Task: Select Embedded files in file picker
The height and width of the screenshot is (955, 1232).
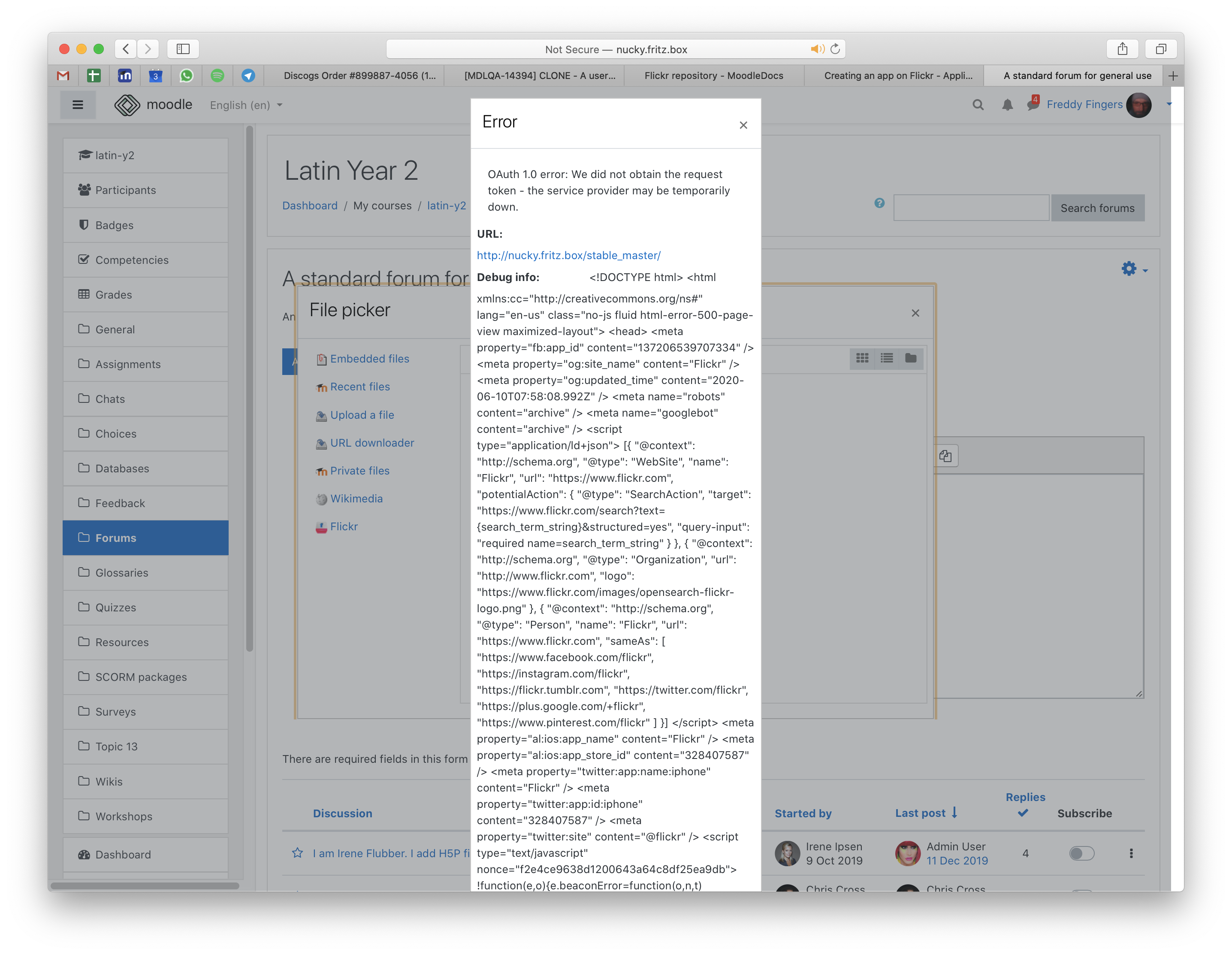Action: [369, 359]
